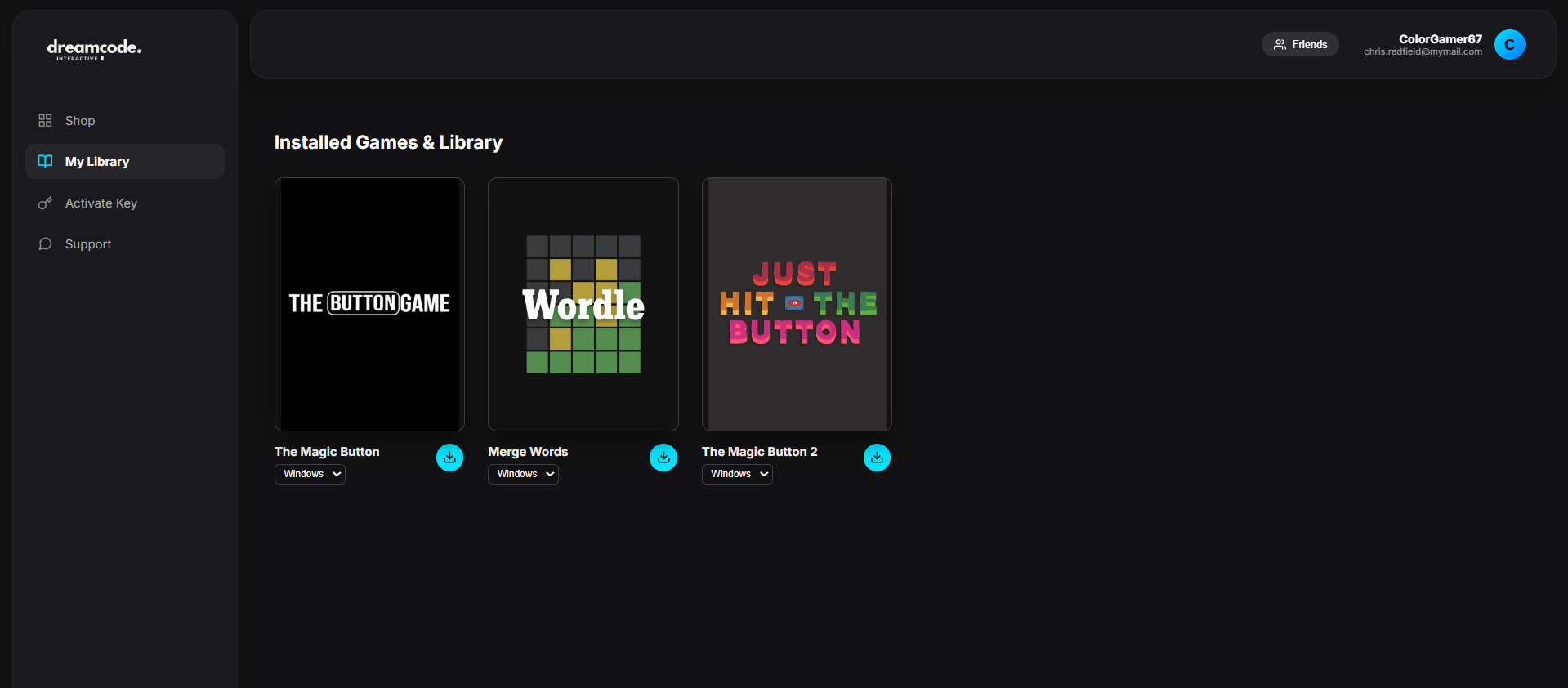Open the ColorGamer67 profile avatar
The height and width of the screenshot is (688, 1568).
[x=1510, y=45]
